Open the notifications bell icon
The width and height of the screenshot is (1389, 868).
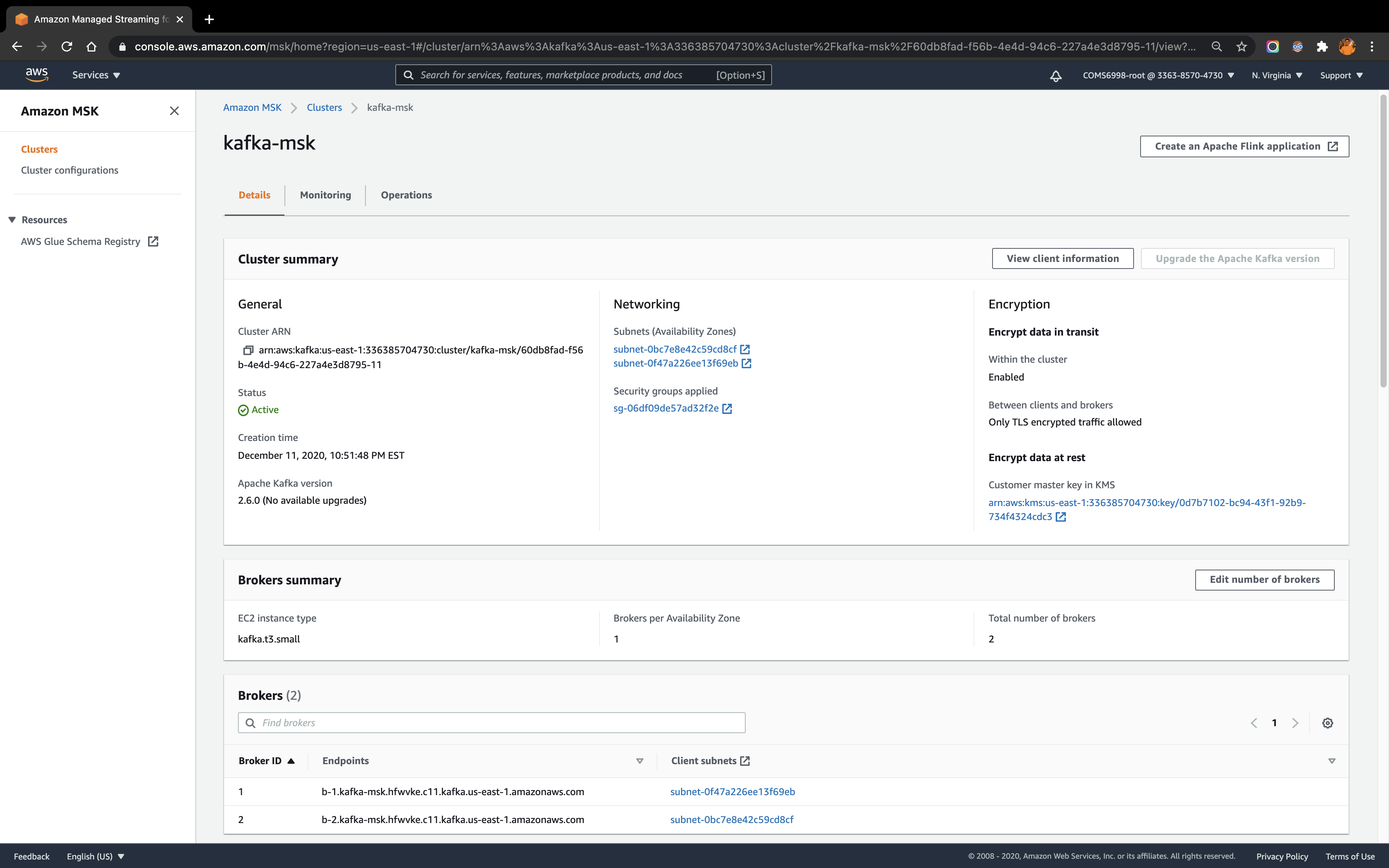pyautogui.click(x=1056, y=76)
